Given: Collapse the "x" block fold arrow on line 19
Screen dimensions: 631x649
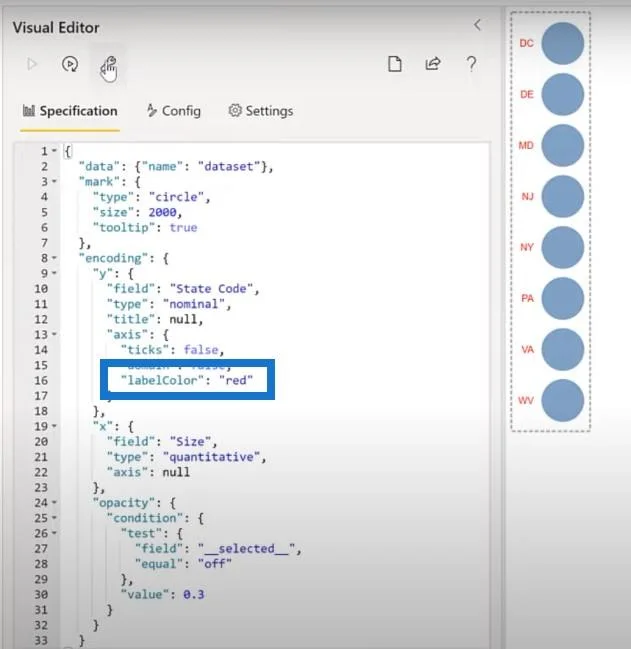Looking at the screenshot, I should point(54,426).
